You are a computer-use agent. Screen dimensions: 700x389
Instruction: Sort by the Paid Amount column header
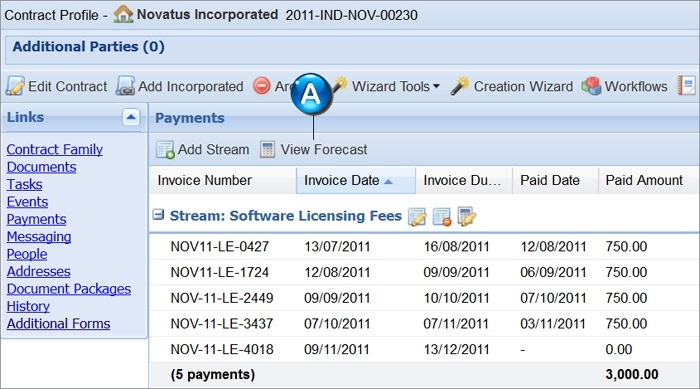point(644,180)
